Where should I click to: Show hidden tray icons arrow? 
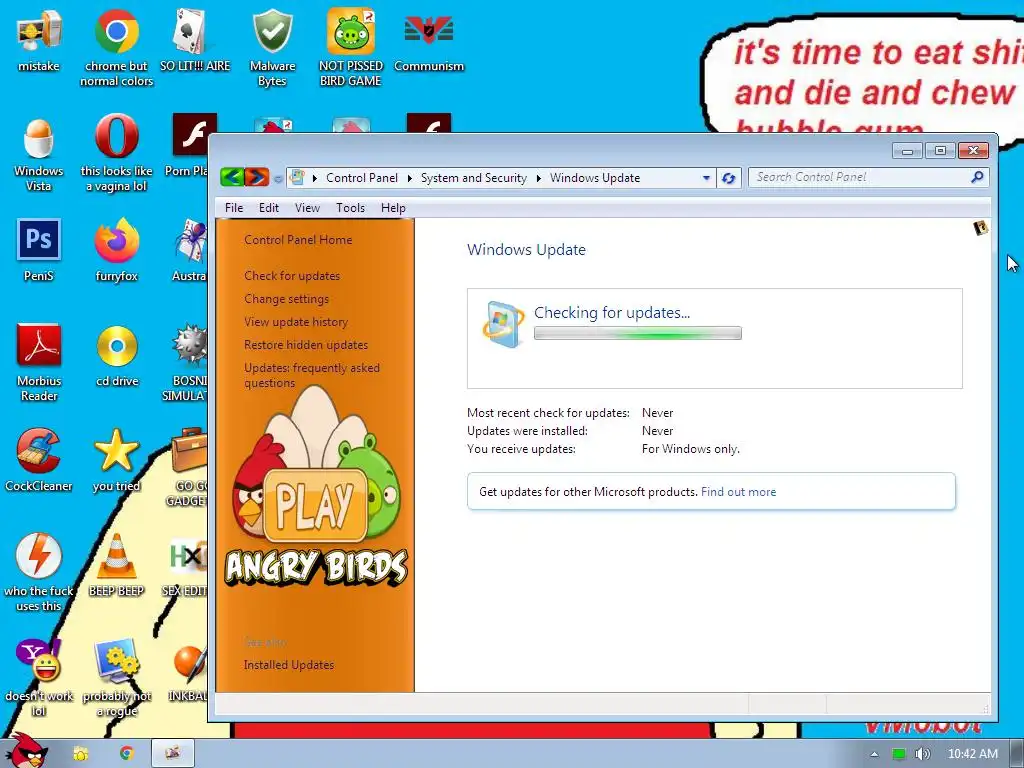874,754
